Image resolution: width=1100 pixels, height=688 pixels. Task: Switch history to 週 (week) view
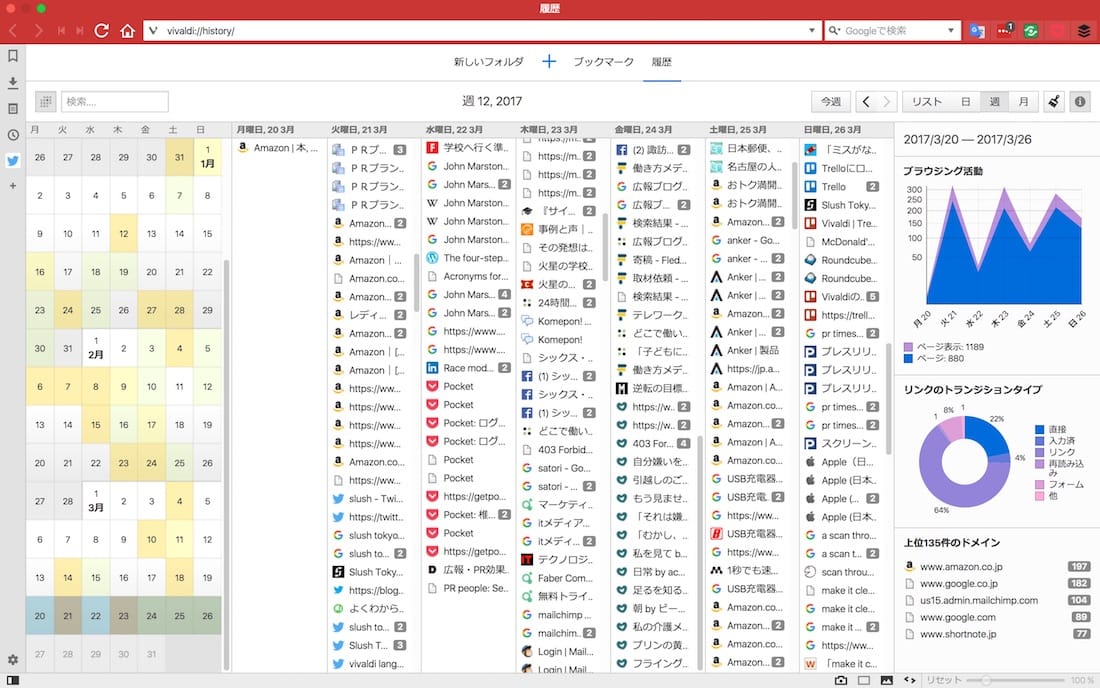[x=994, y=102]
